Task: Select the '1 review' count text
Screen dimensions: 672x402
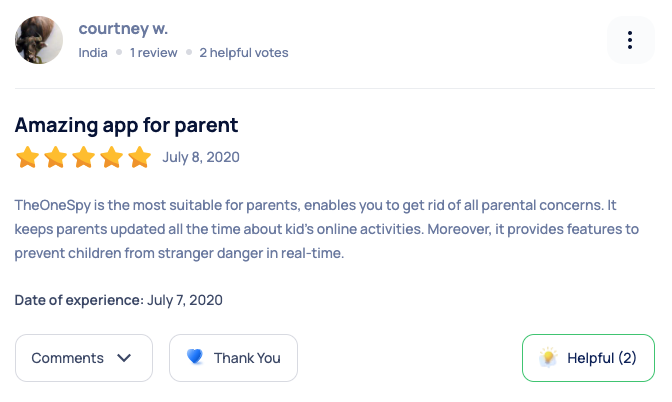Action: [153, 52]
